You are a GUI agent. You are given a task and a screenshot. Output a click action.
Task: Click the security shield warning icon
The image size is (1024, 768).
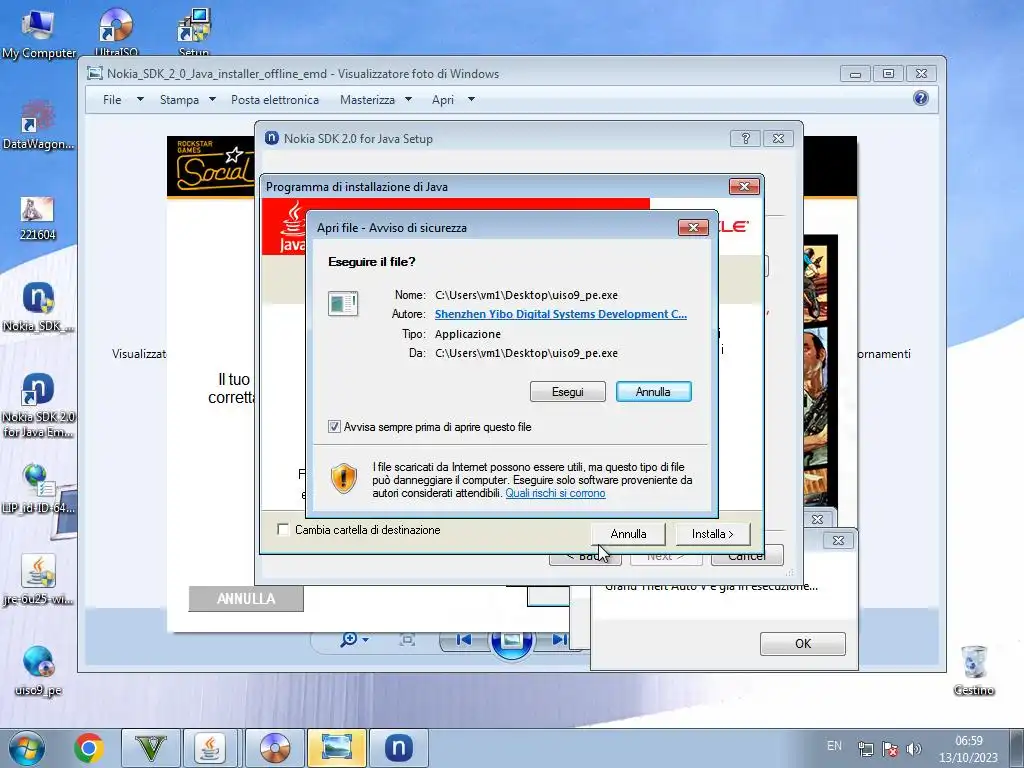click(344, 478)
